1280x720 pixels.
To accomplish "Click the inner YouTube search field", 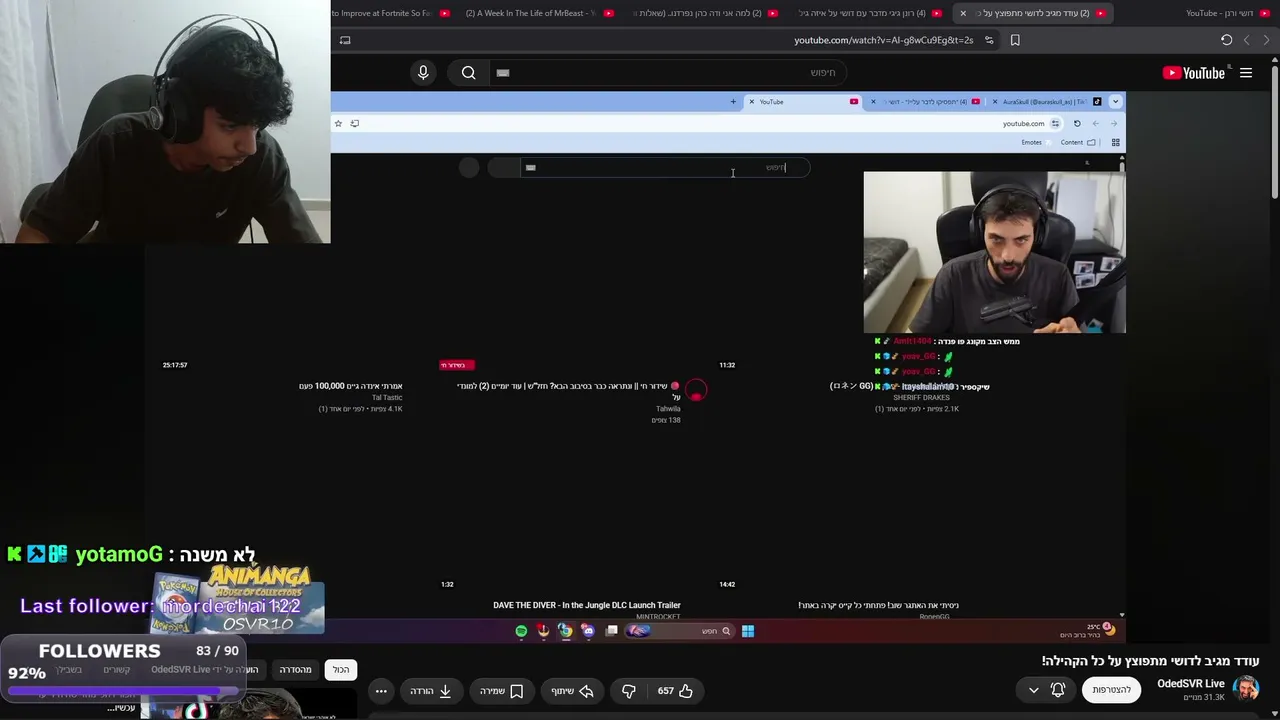I will (665, 167).
